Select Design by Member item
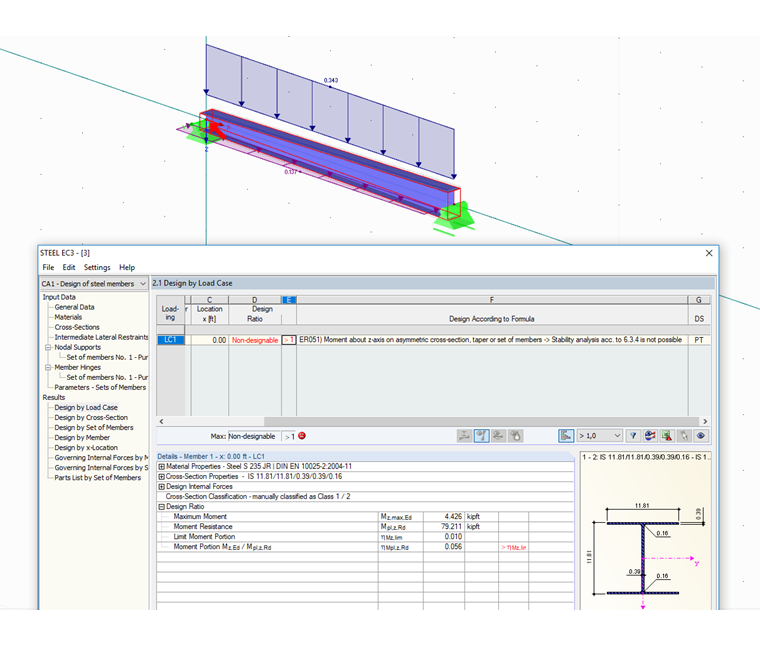Viewport: 760px width, 647px height. 82,437
